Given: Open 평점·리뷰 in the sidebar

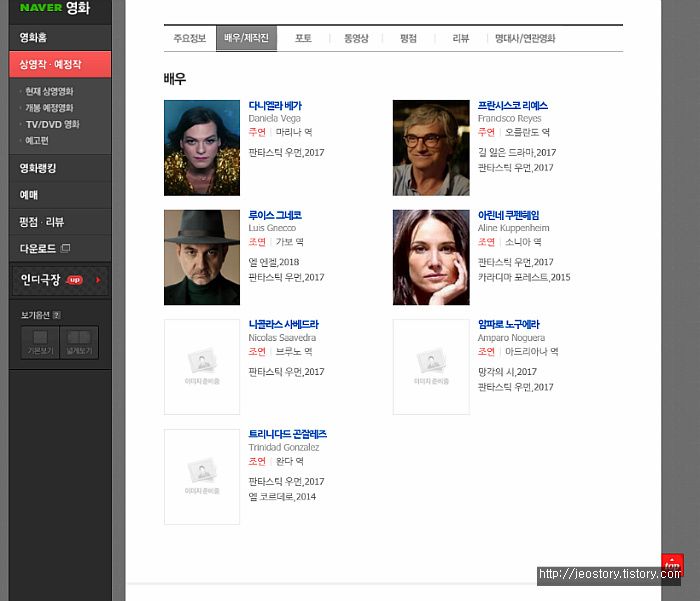Looking at the screenshot, I should click(60, 222).
